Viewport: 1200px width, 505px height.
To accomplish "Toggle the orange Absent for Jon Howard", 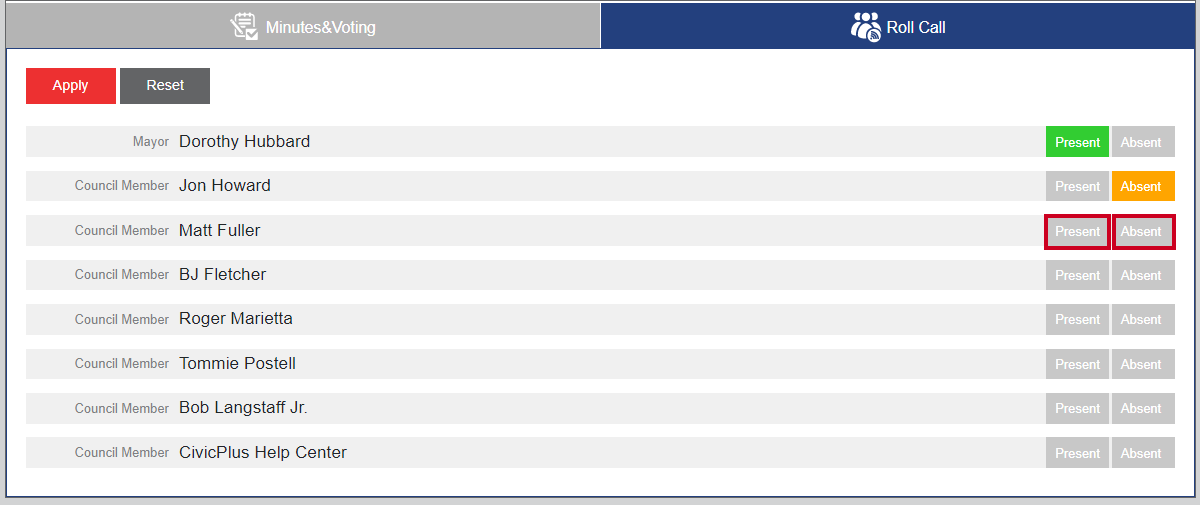I will 1143,186.
